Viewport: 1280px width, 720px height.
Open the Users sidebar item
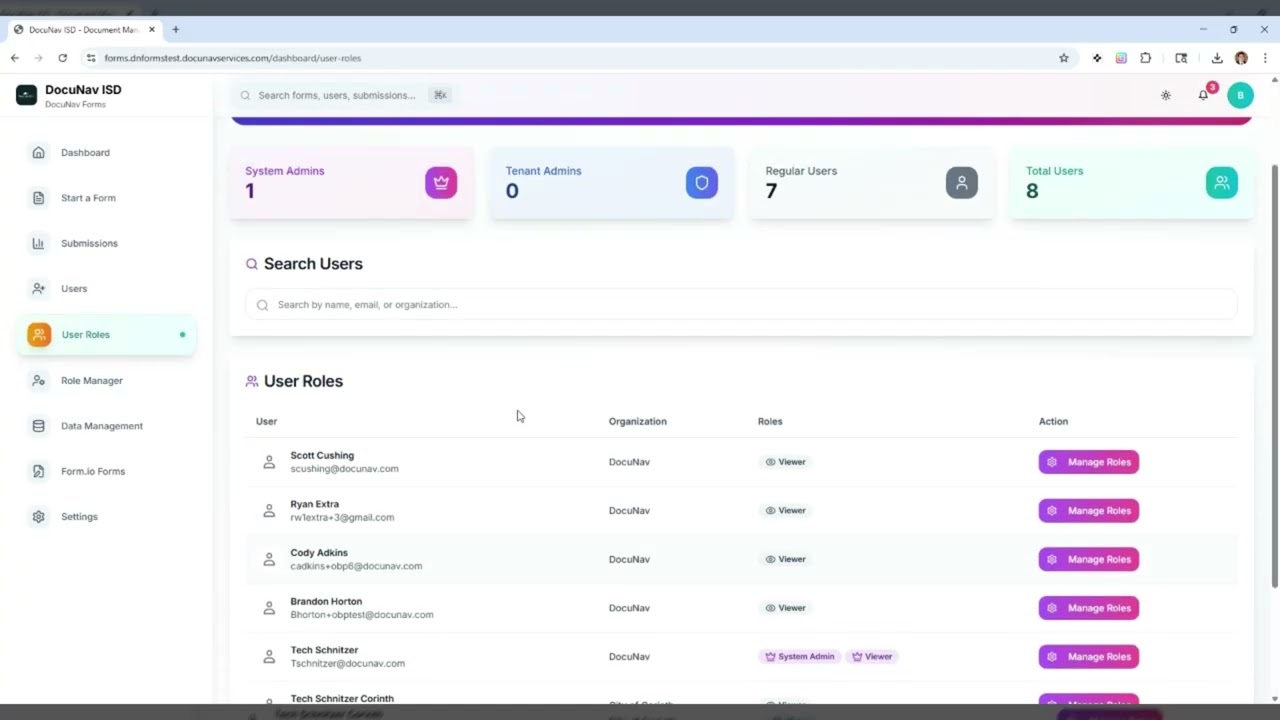click(x=105, y=288)
